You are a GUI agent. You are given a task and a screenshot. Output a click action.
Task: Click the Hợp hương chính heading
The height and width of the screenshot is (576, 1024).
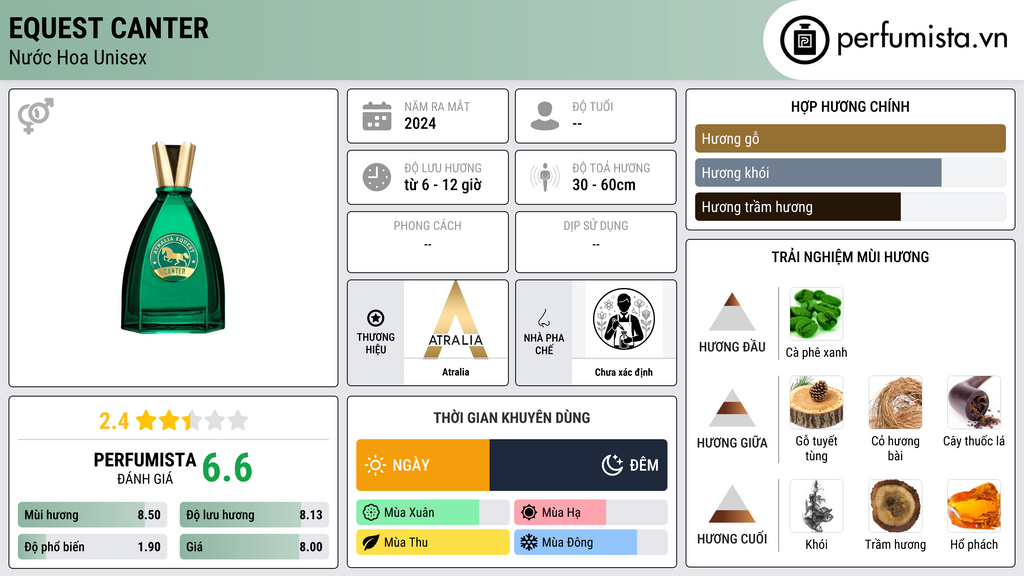coord(850,106)
